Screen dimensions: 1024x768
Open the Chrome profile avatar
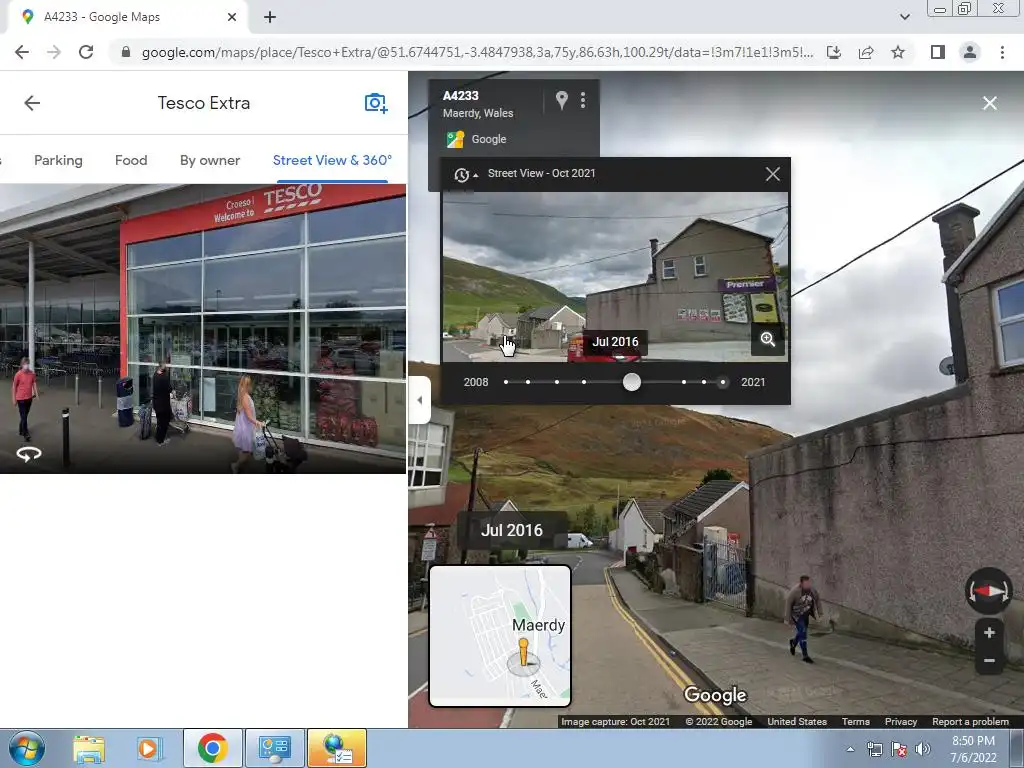click(970, 52)
